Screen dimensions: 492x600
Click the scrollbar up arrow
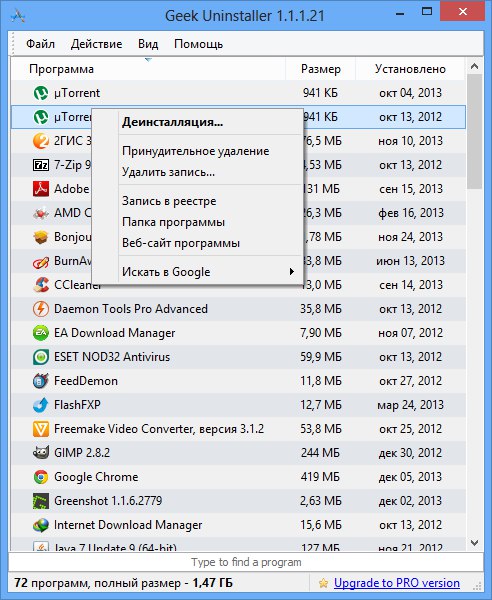(x=474, y=66)
